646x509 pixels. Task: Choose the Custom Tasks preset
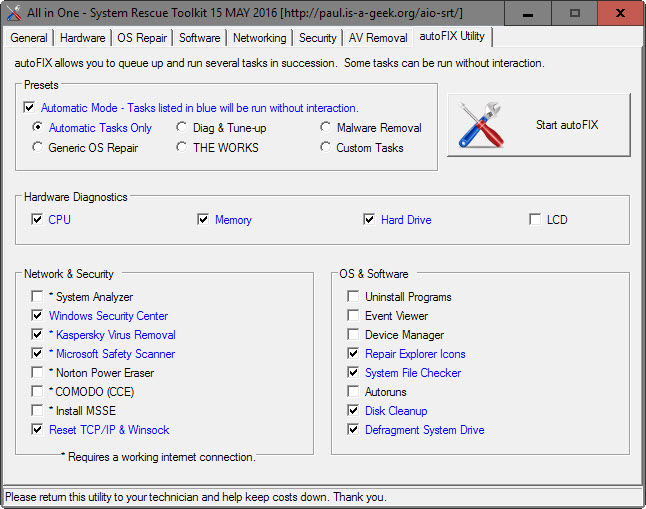click(325, 147)
